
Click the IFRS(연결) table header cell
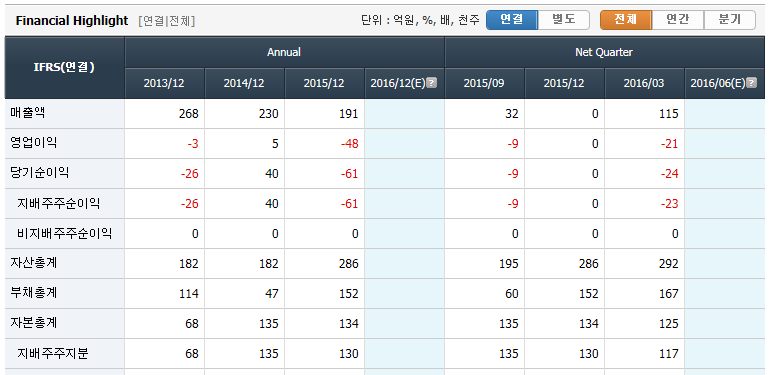pos(64,68)
